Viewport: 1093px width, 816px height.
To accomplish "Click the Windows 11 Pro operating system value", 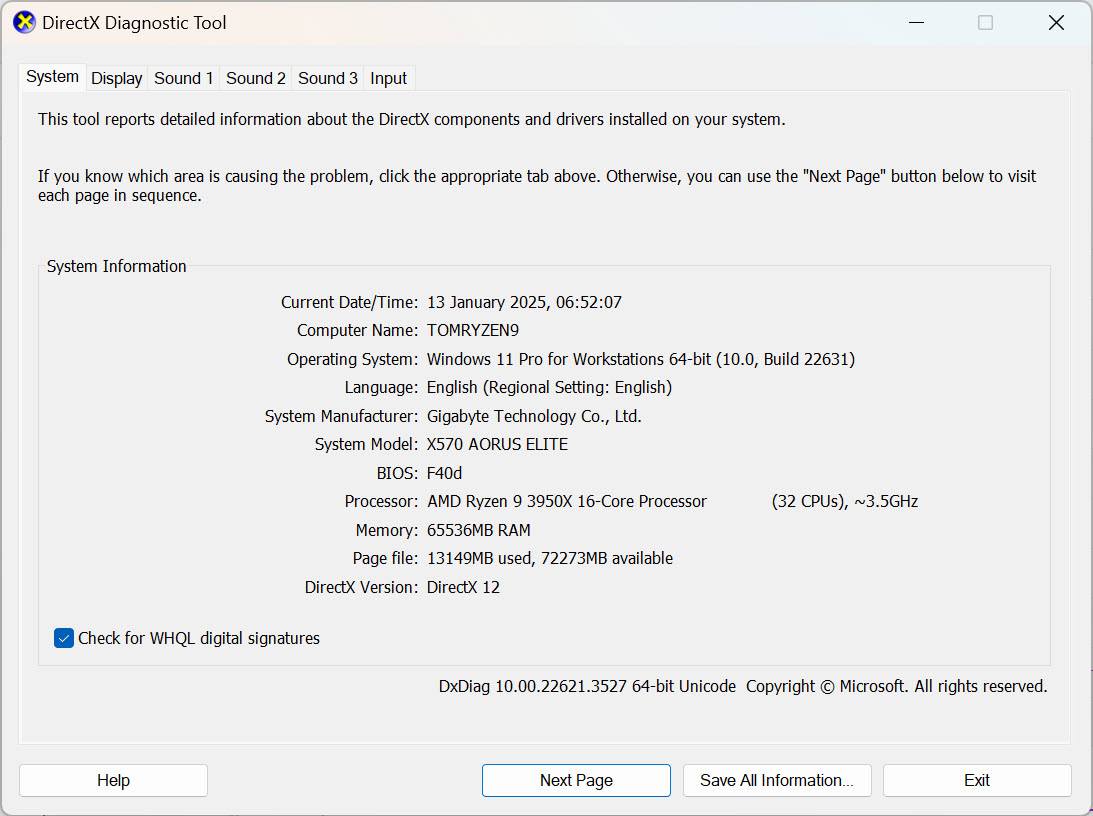I will point(640,359).
